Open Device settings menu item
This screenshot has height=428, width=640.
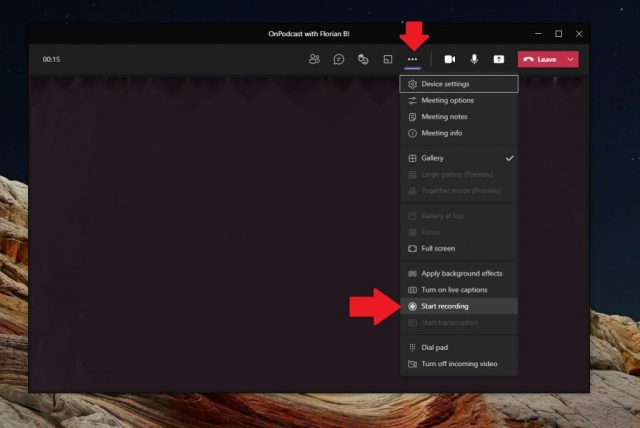(459, 84)
